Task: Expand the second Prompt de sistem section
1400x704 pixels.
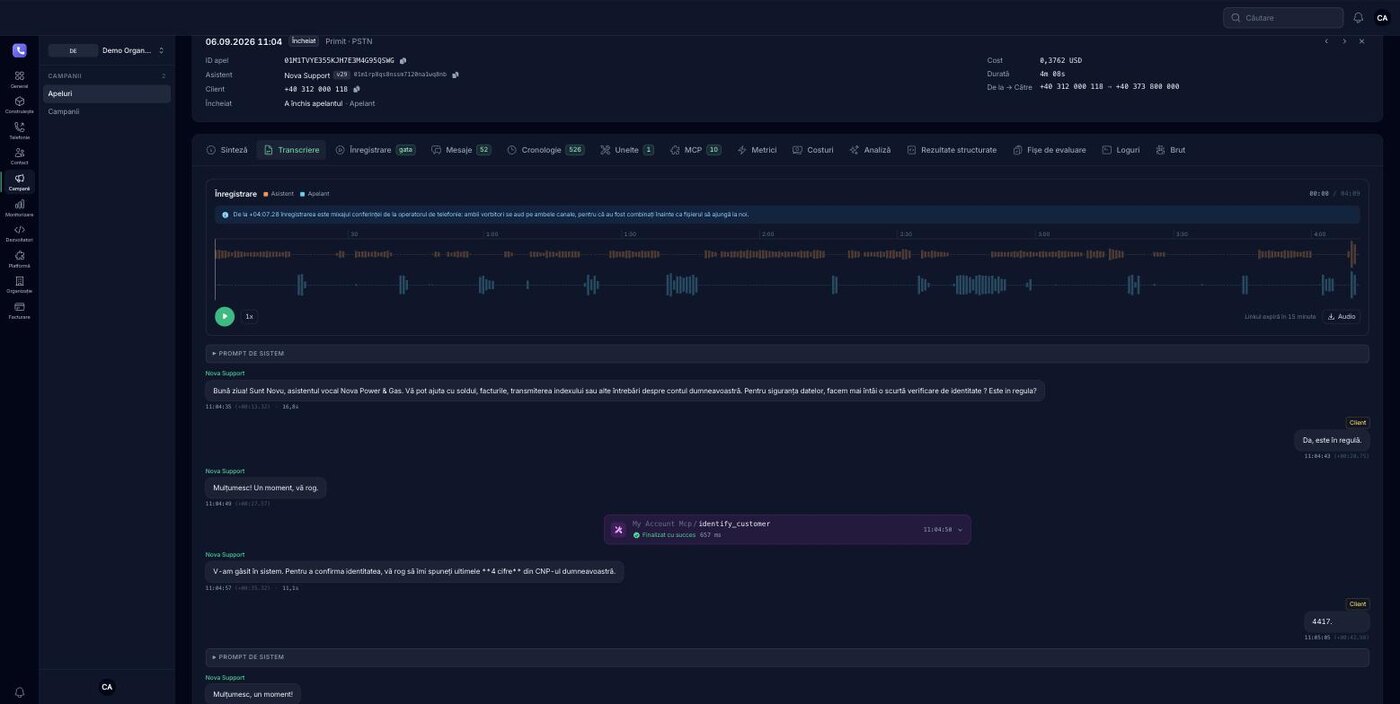Action: [x=787, y=657]
